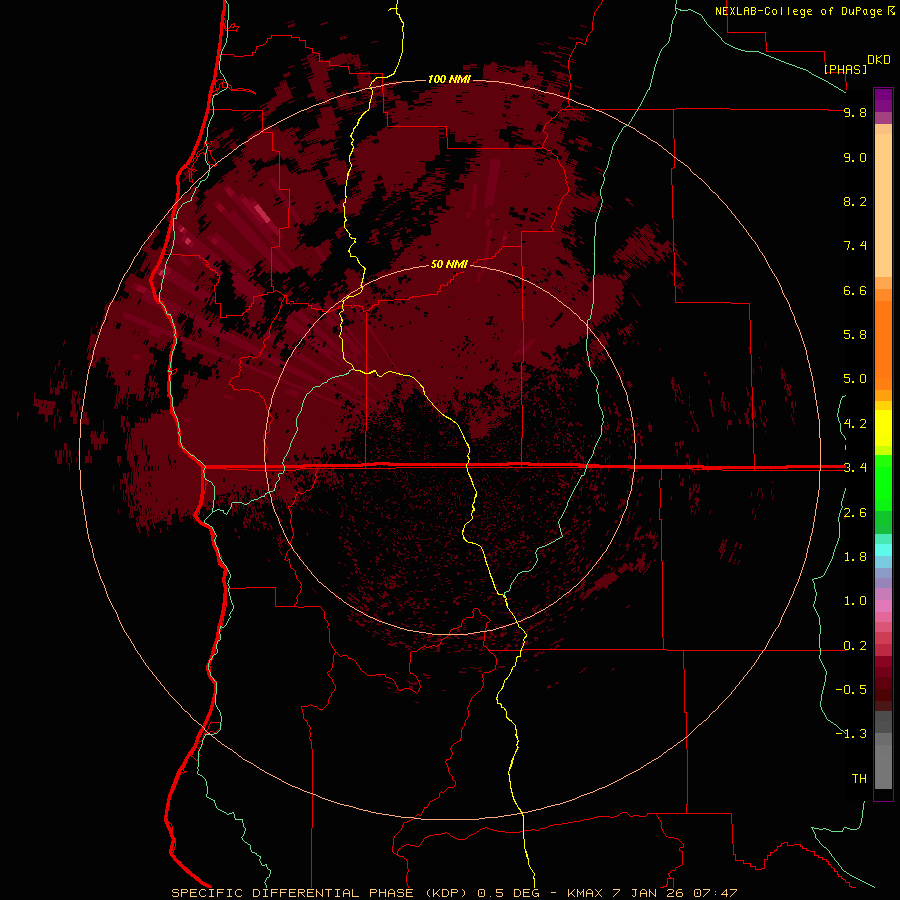Click the "DKD" label above the color scale
This screenshot has height=900, width=900.
click(879, 60)
